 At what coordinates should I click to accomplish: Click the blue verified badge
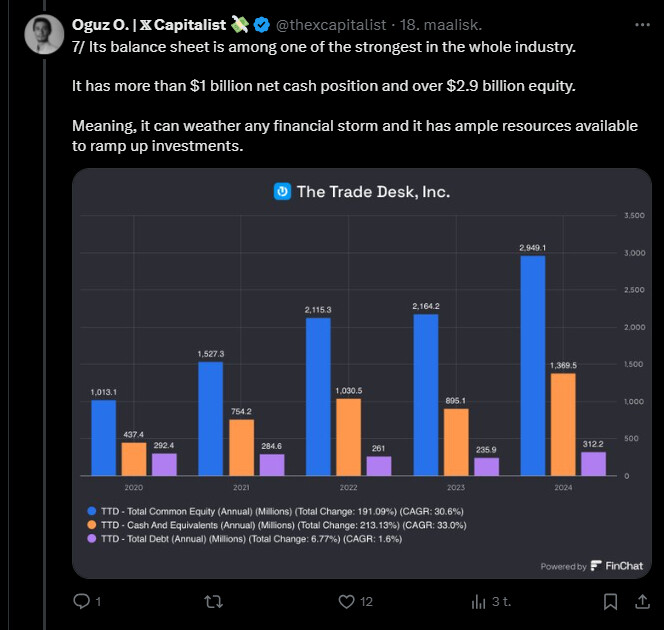(262, 24)
